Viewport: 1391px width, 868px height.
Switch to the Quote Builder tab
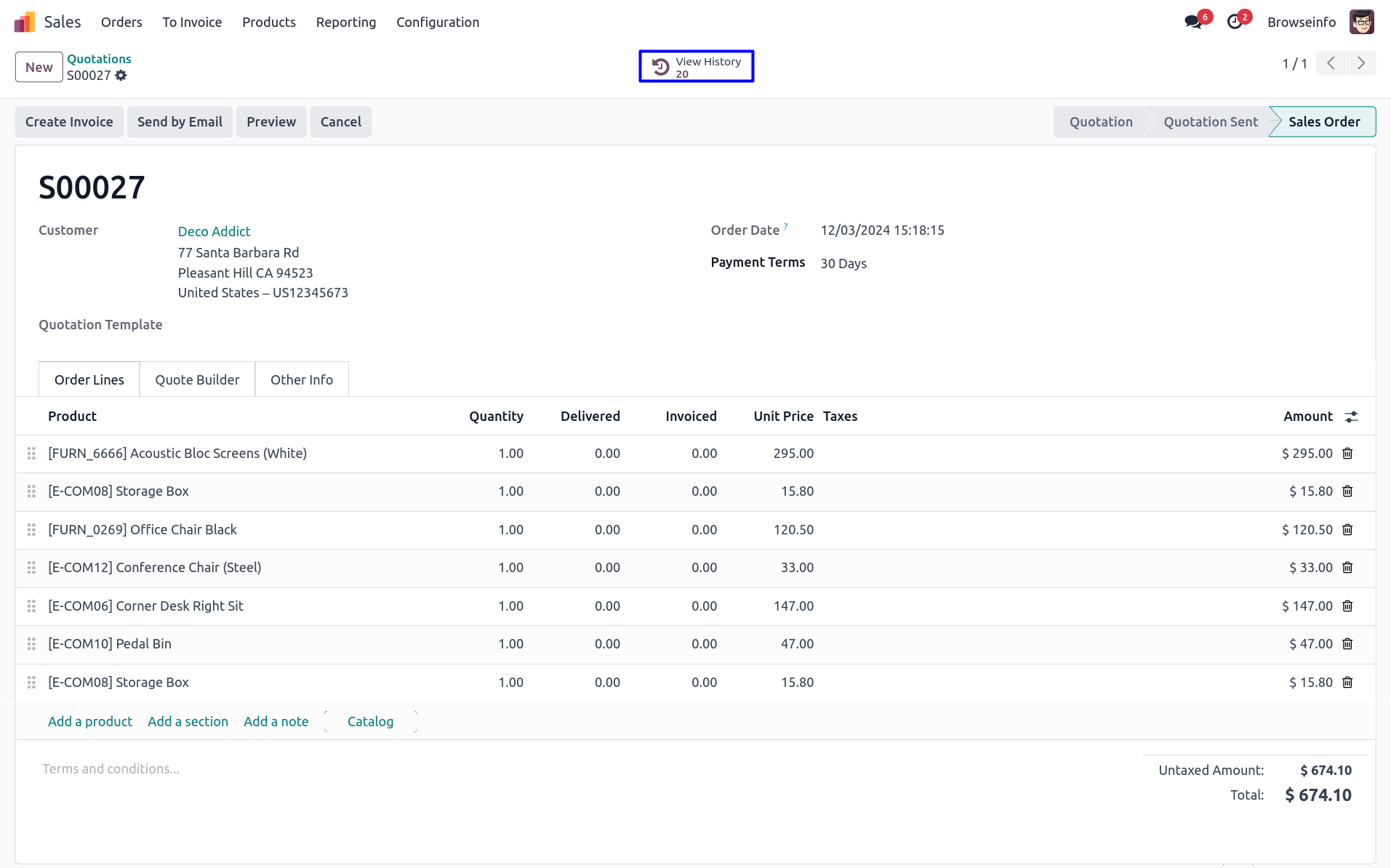(197, 379)
